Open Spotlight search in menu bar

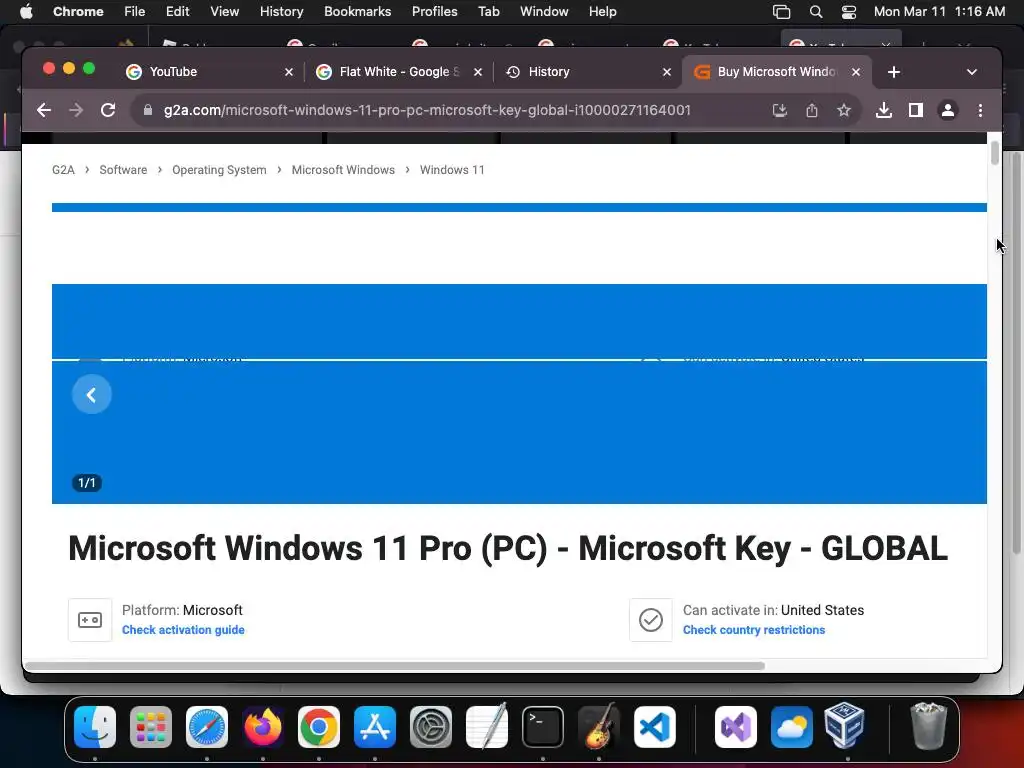click(816, 11)
